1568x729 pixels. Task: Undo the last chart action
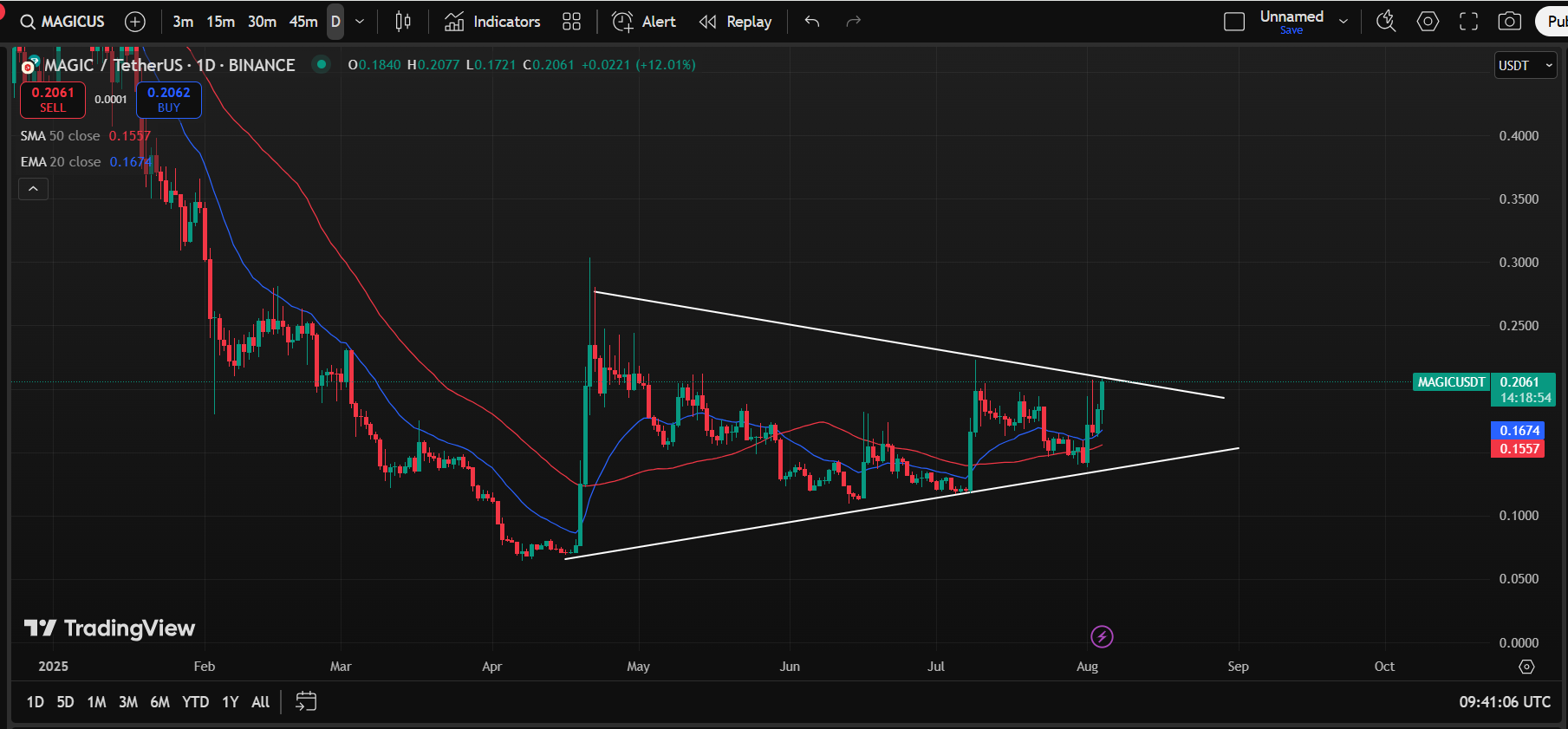click(x=812, y=22)
